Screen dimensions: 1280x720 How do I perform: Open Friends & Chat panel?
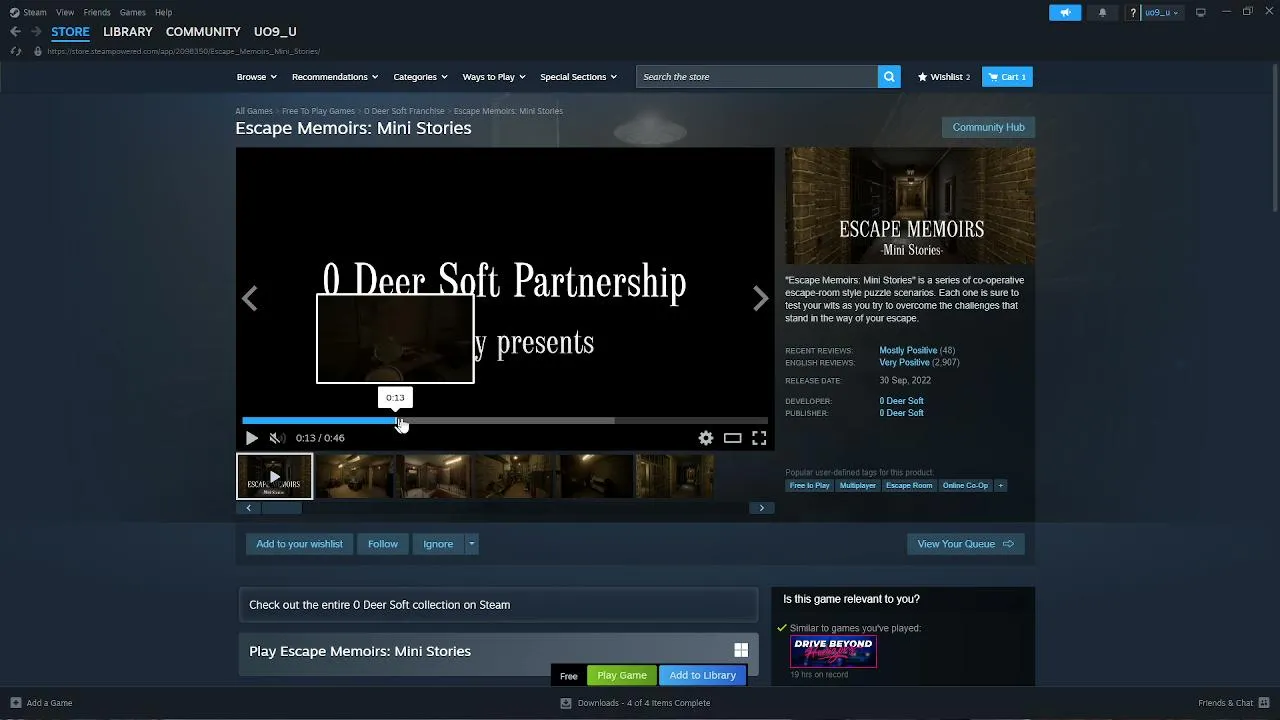1232,703
